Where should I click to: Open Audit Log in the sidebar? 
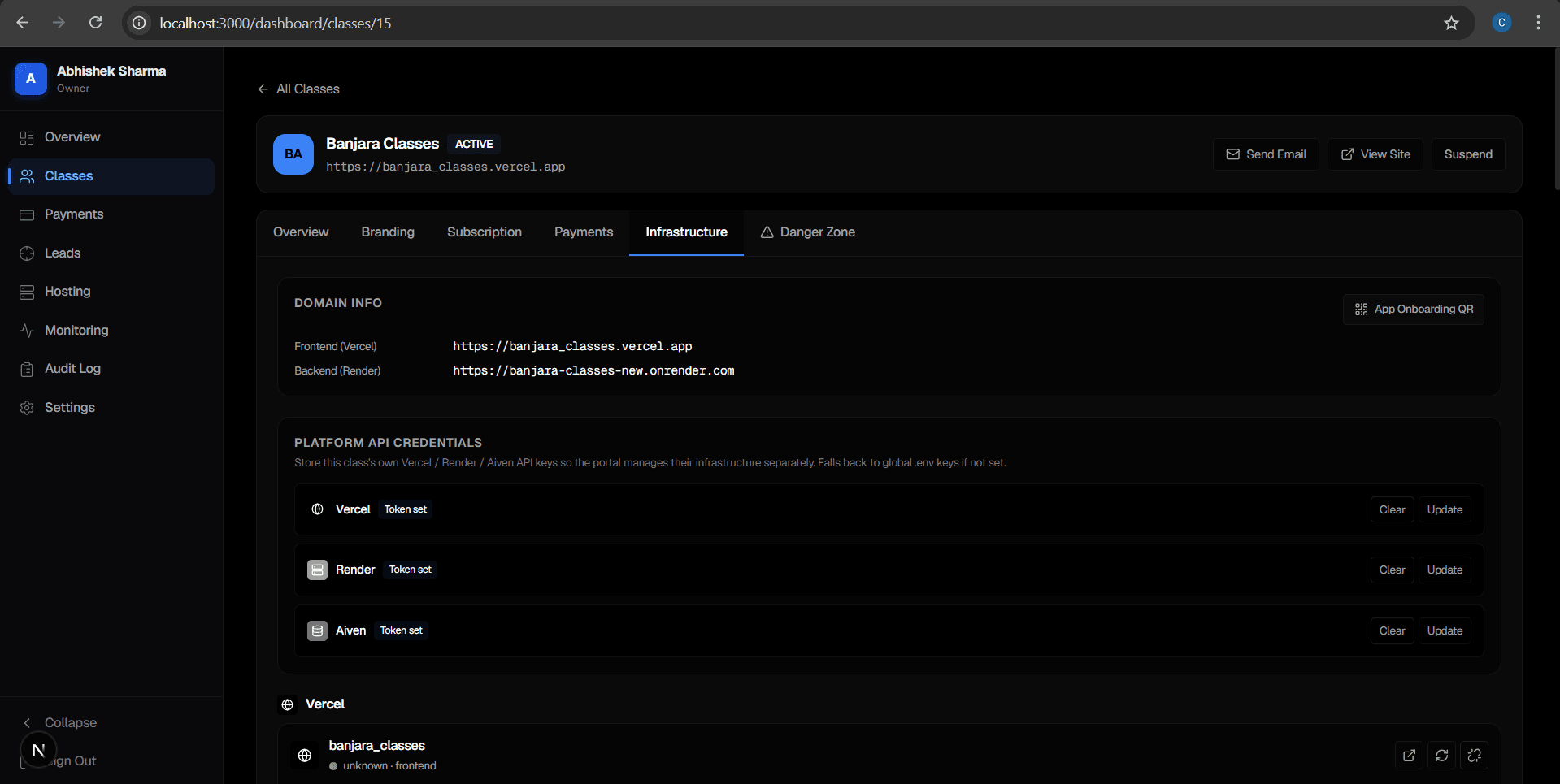(x=111, y=369)
